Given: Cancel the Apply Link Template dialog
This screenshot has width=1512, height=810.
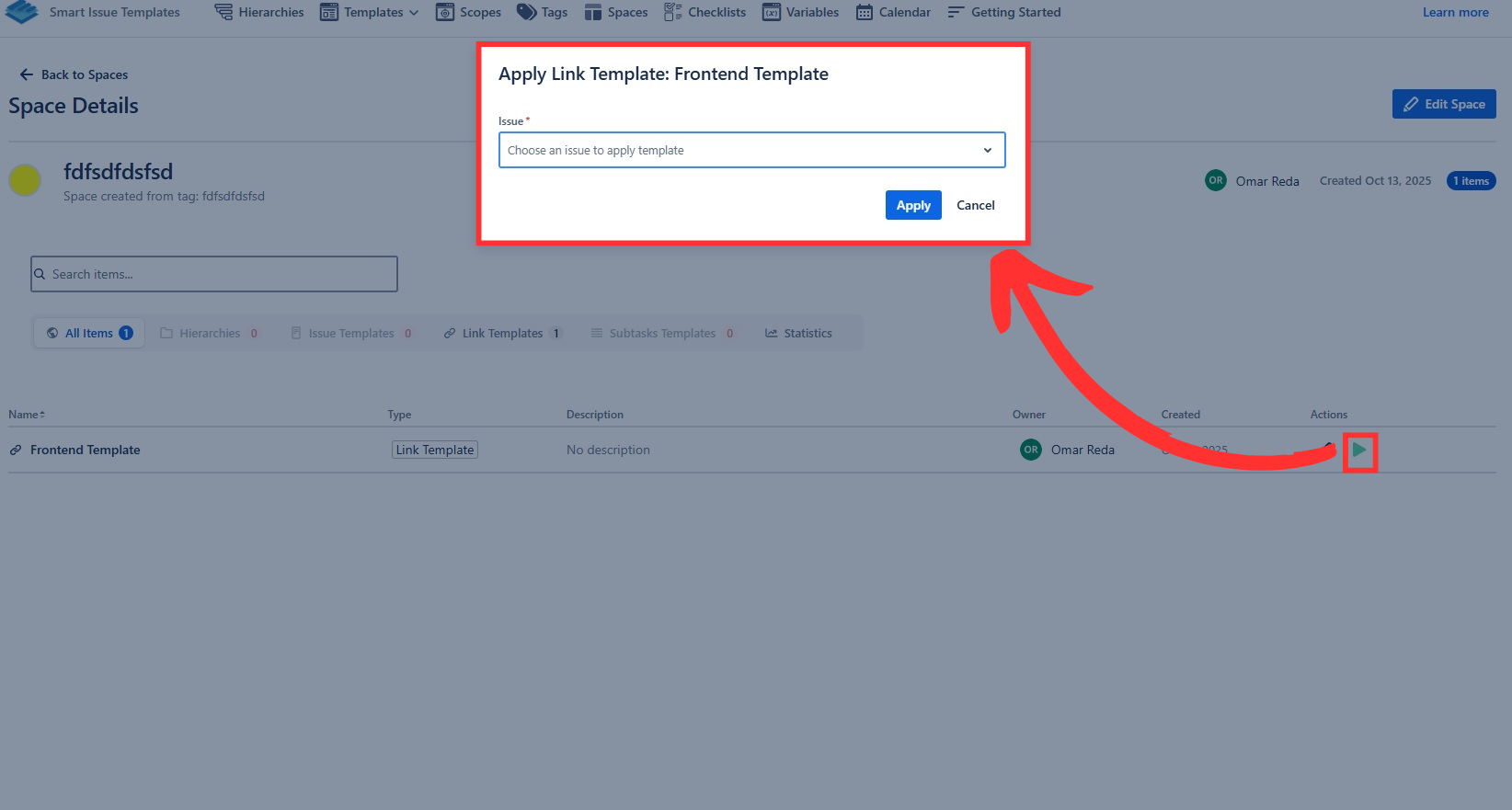Looking at the screenshot, I should [x=976, y=205].
